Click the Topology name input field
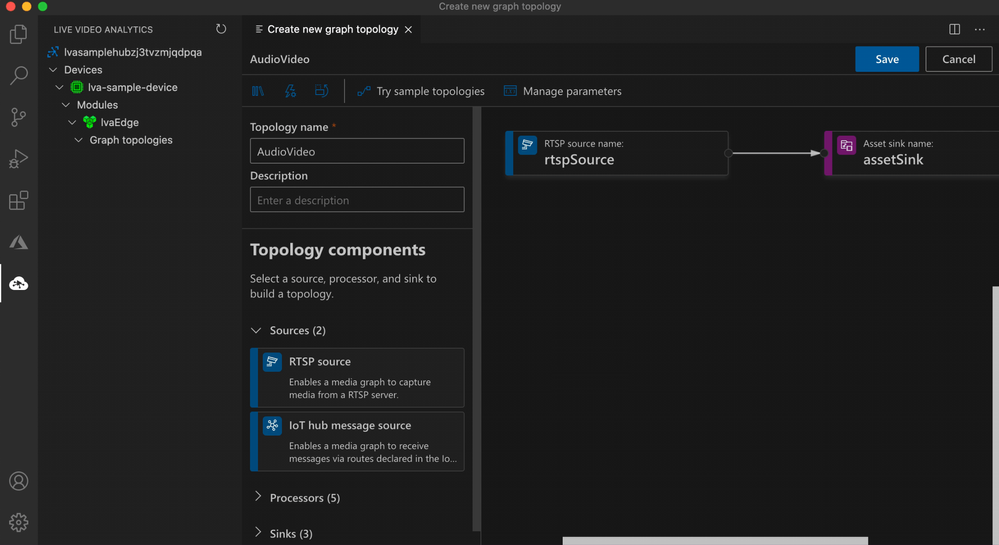This screenshot has width=999, height=545. pos(357,151)
